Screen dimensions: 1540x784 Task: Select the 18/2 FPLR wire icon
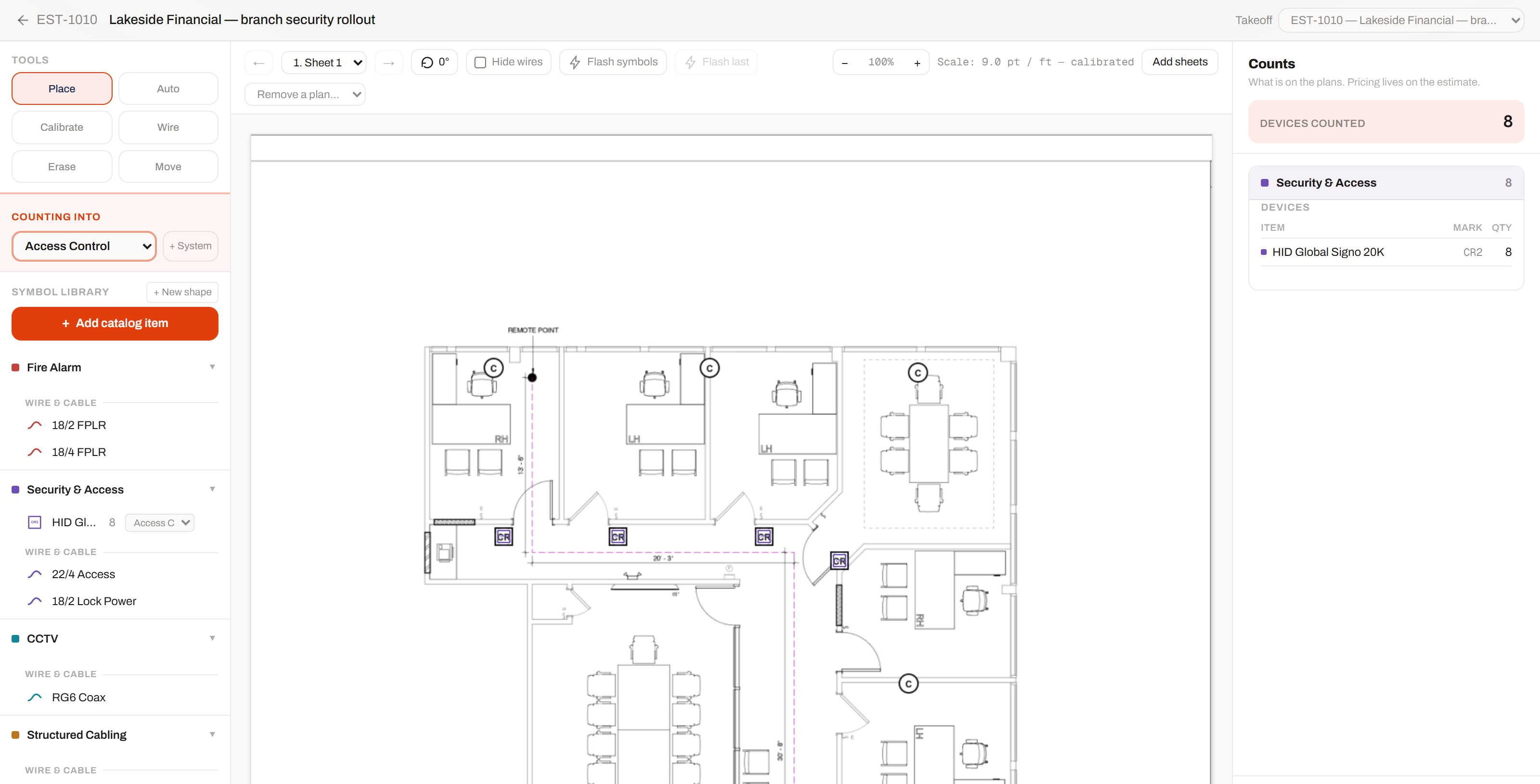[35, 425]
